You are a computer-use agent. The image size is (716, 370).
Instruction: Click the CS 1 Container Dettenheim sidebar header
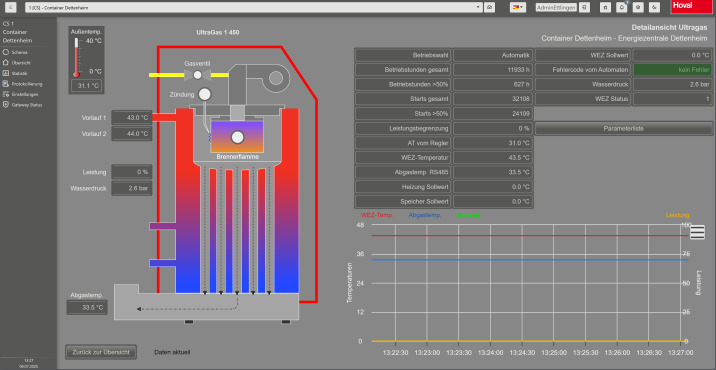[x=17, y=32]
